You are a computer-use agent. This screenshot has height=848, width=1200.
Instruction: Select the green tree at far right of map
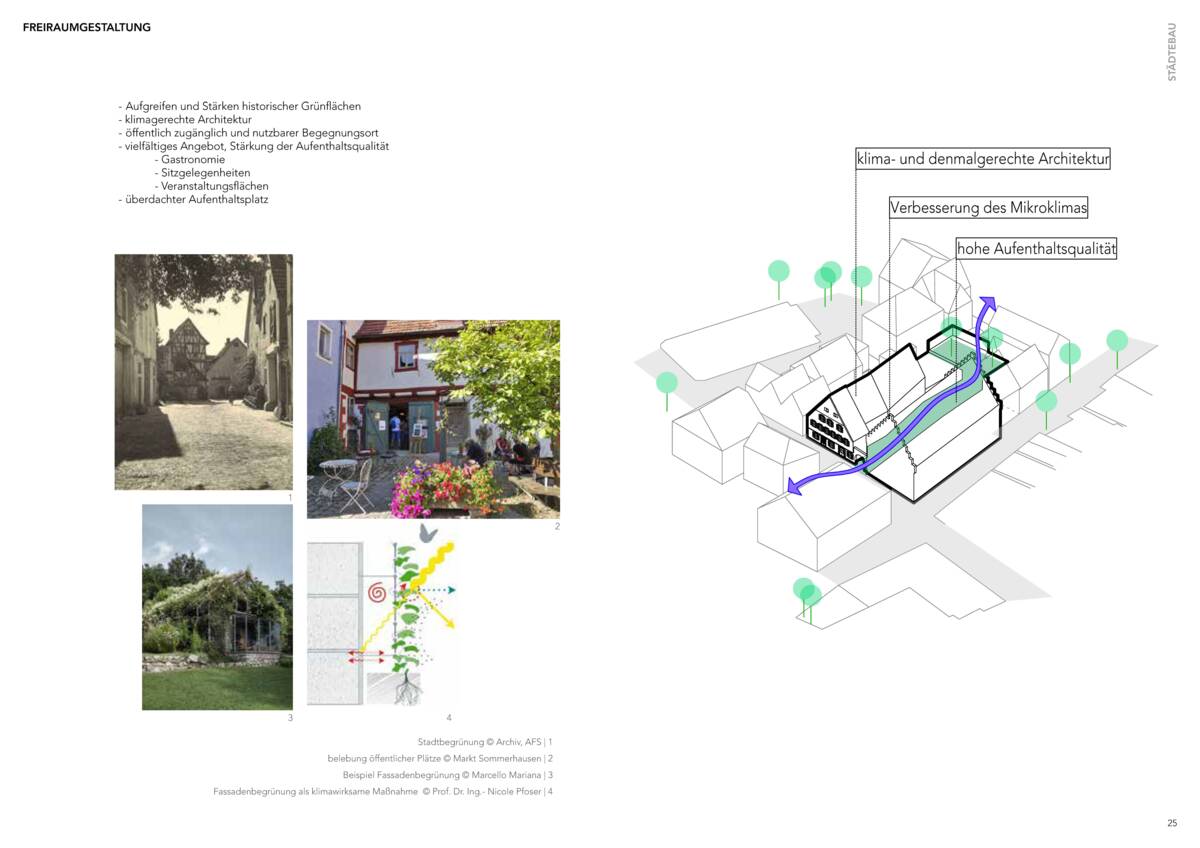pos(1117,341)
